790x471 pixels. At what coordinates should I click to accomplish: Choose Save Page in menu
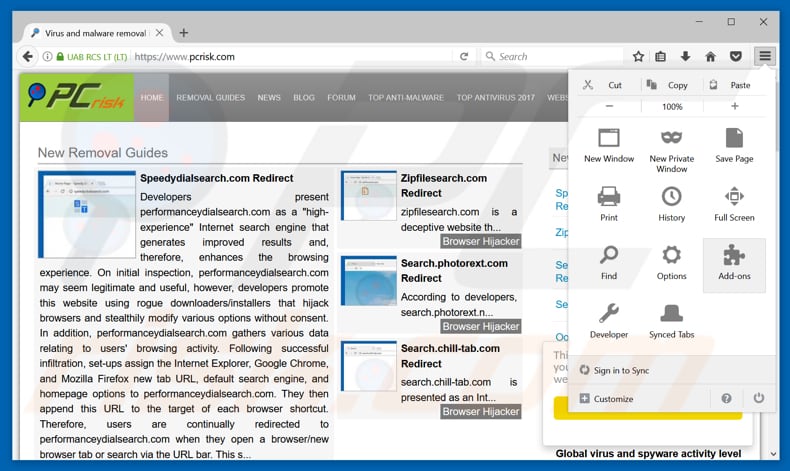point(734,146)
